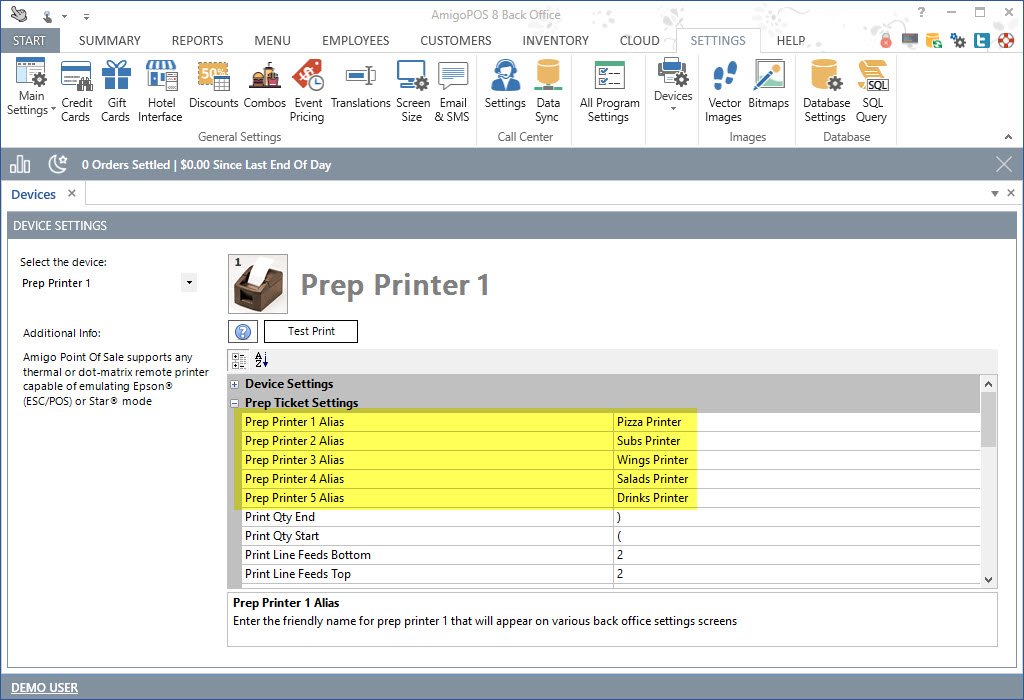
Task: Click the Test Print button
Action: point(311,331)
